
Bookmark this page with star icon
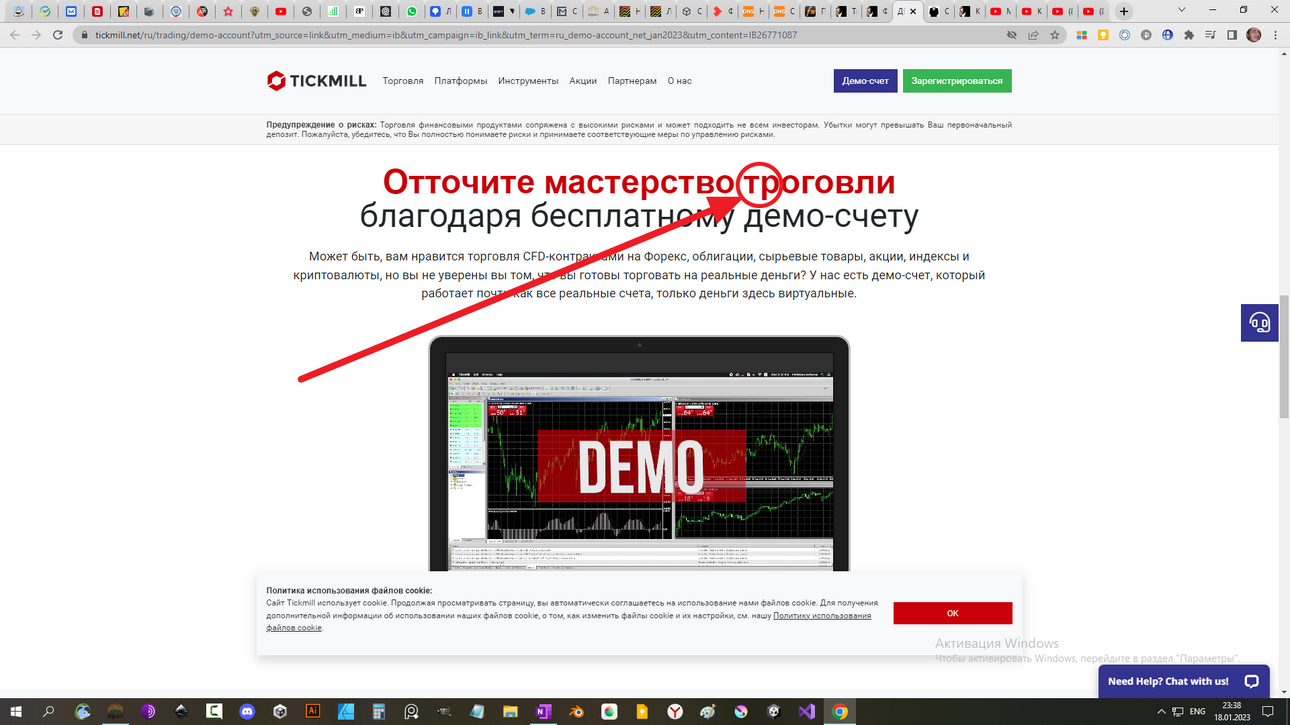point(1054,35)
